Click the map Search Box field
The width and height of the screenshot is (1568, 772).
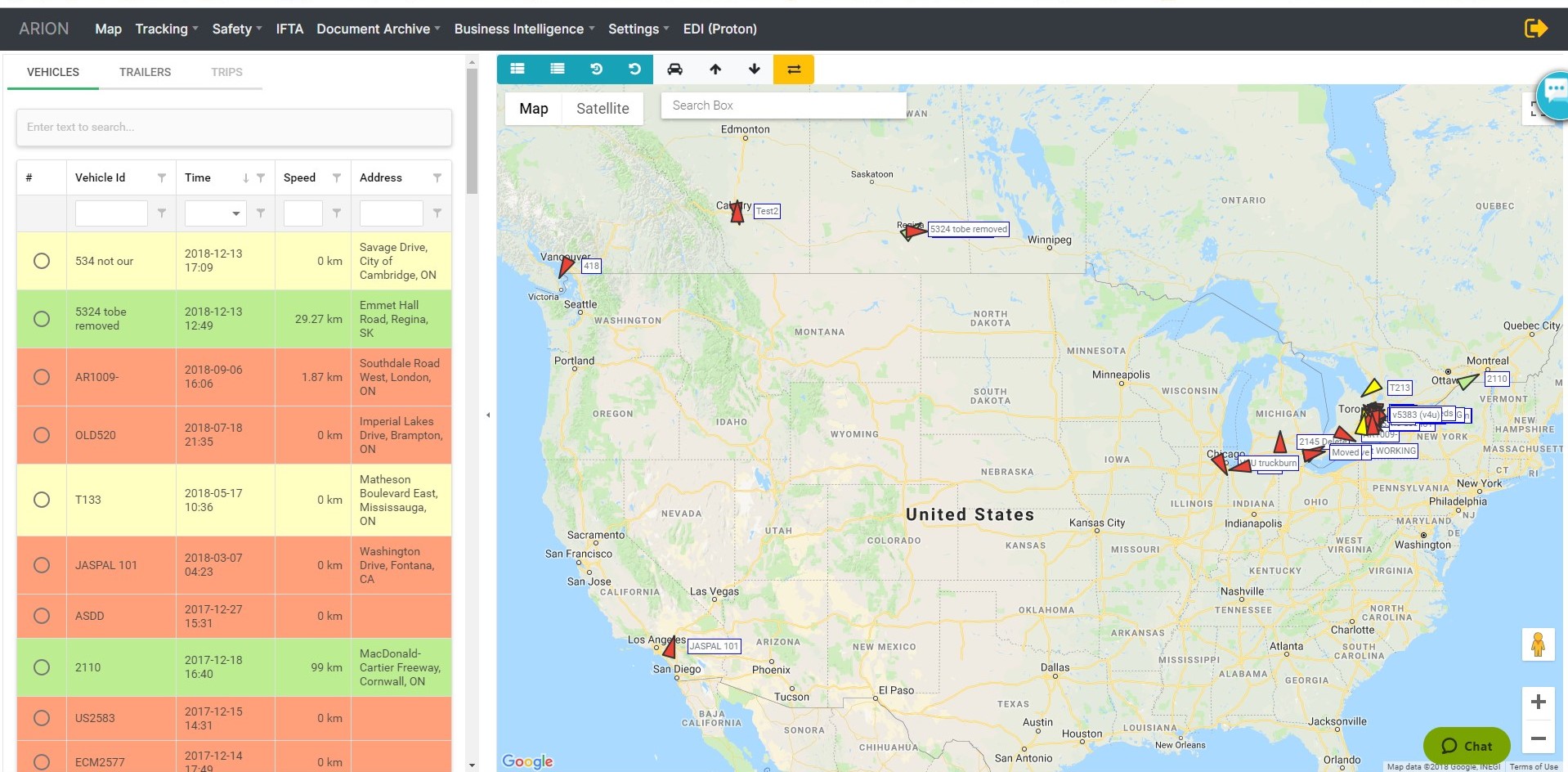783,105
